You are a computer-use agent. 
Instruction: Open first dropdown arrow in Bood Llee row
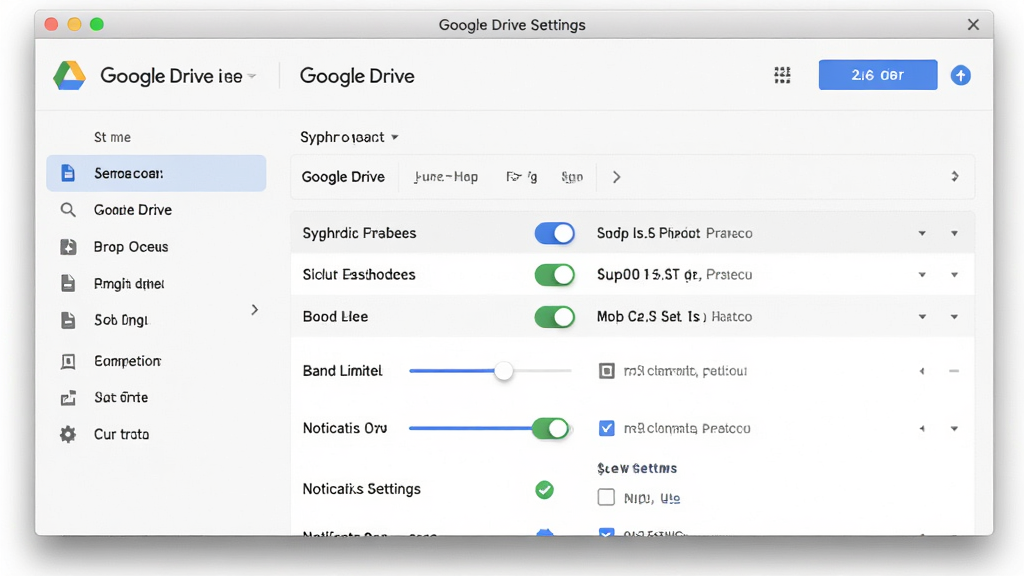(x=922, y=317)
